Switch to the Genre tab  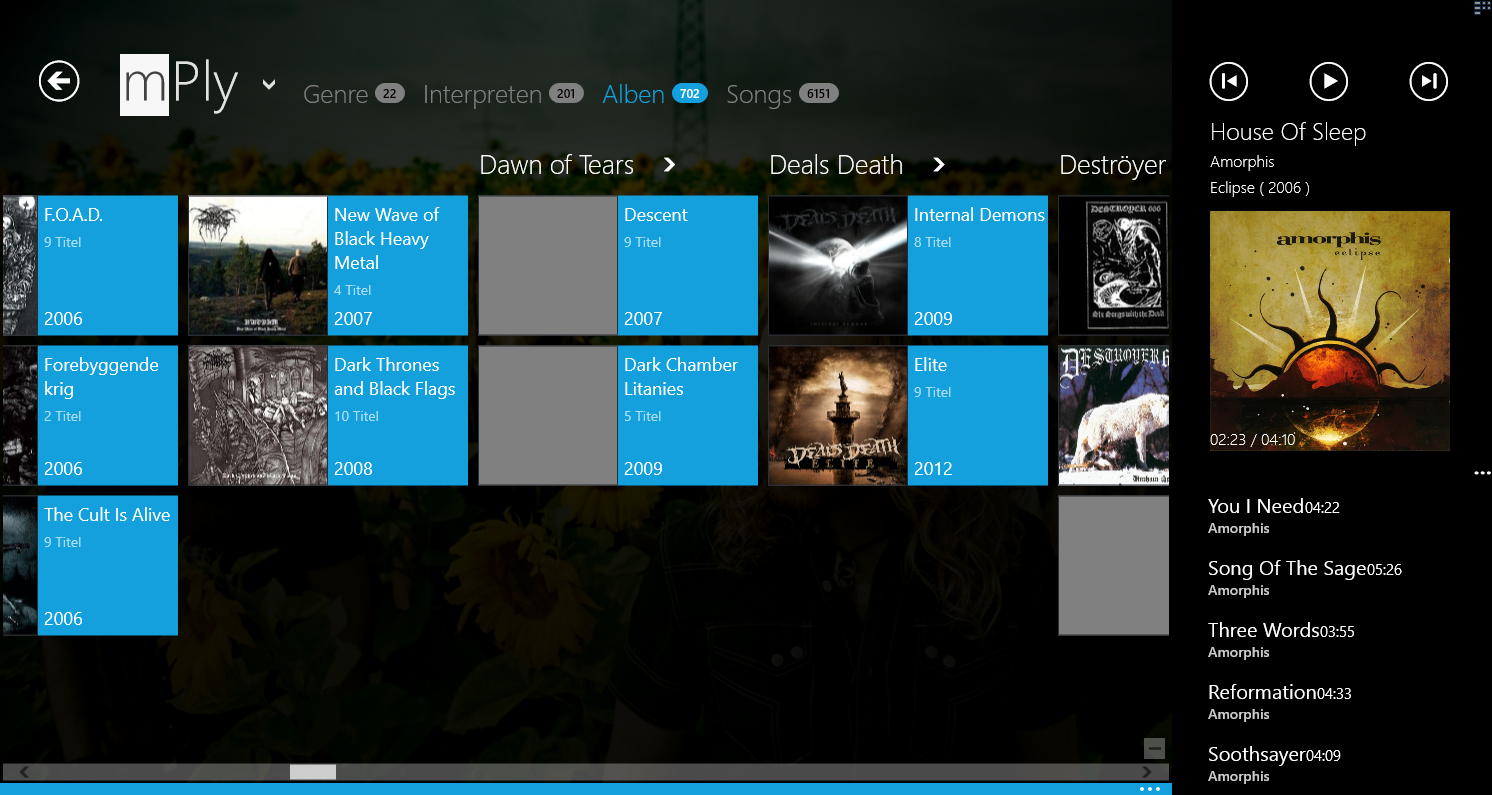pyautogui.click(x=336, y=94)
